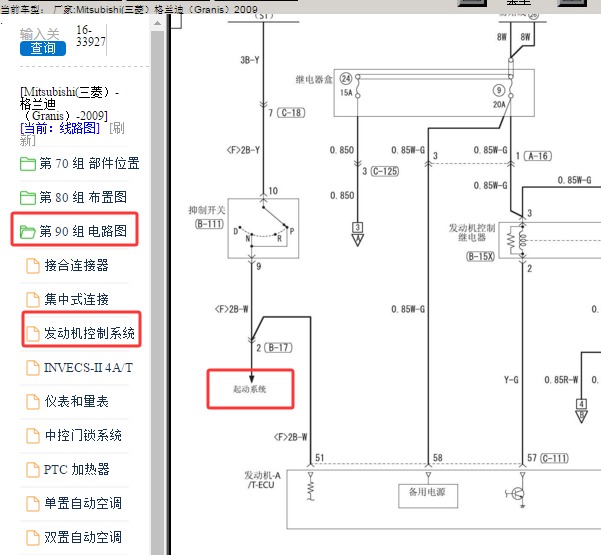Open the 接合连接器 document
The height and width of the screenshot is (555, 601).
pos(76,265)
